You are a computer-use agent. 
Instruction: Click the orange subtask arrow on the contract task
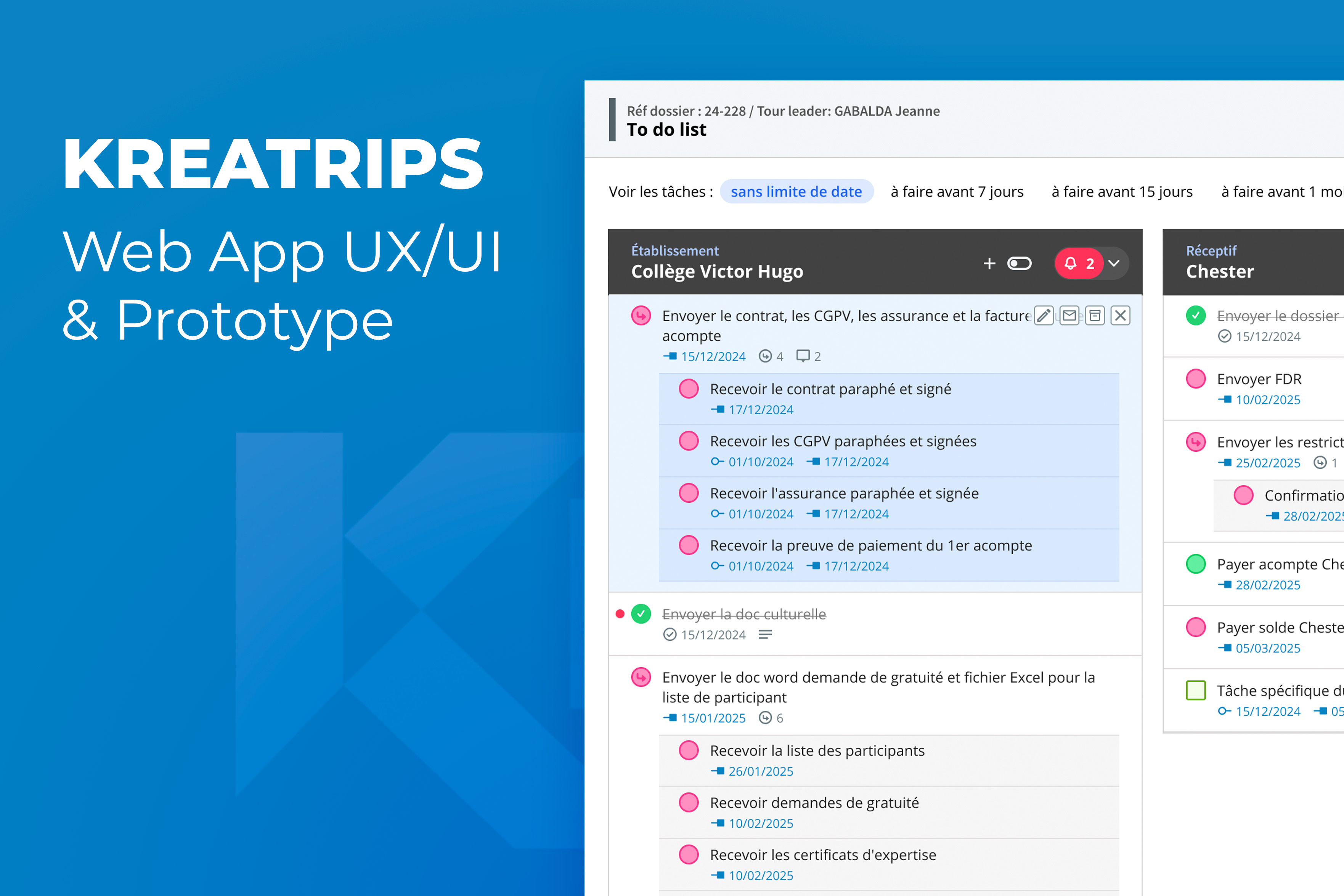click(640, 316)
